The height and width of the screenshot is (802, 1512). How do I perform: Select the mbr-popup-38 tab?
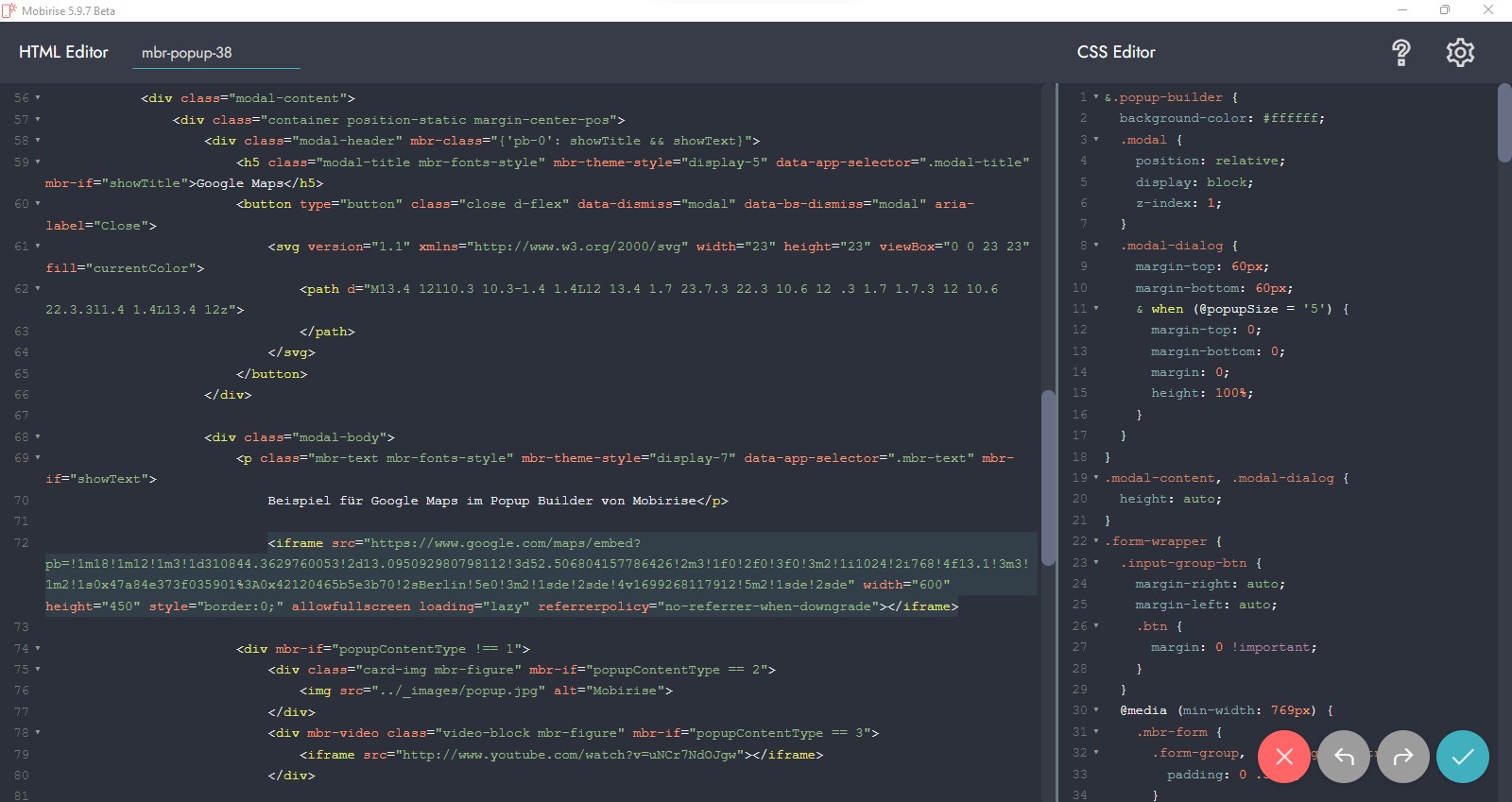pyautogui.click(x=187, y=53)
